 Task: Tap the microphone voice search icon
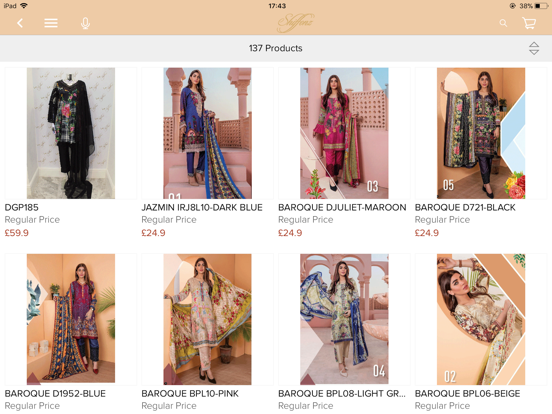tap(85, 23)
